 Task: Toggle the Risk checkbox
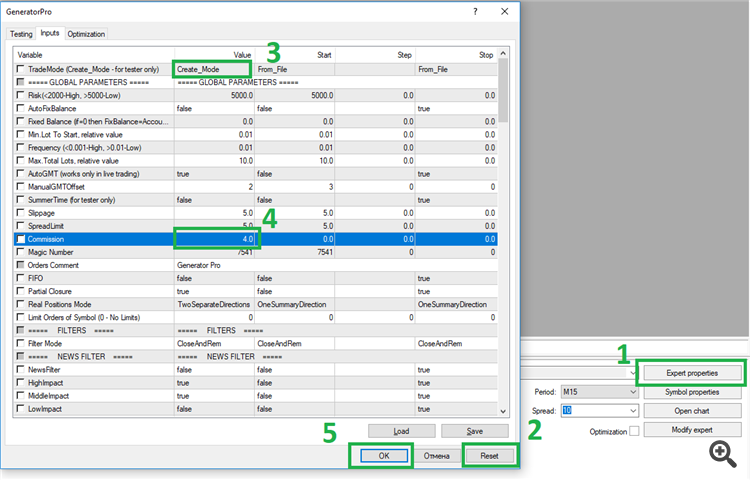[x=21, y=95]
